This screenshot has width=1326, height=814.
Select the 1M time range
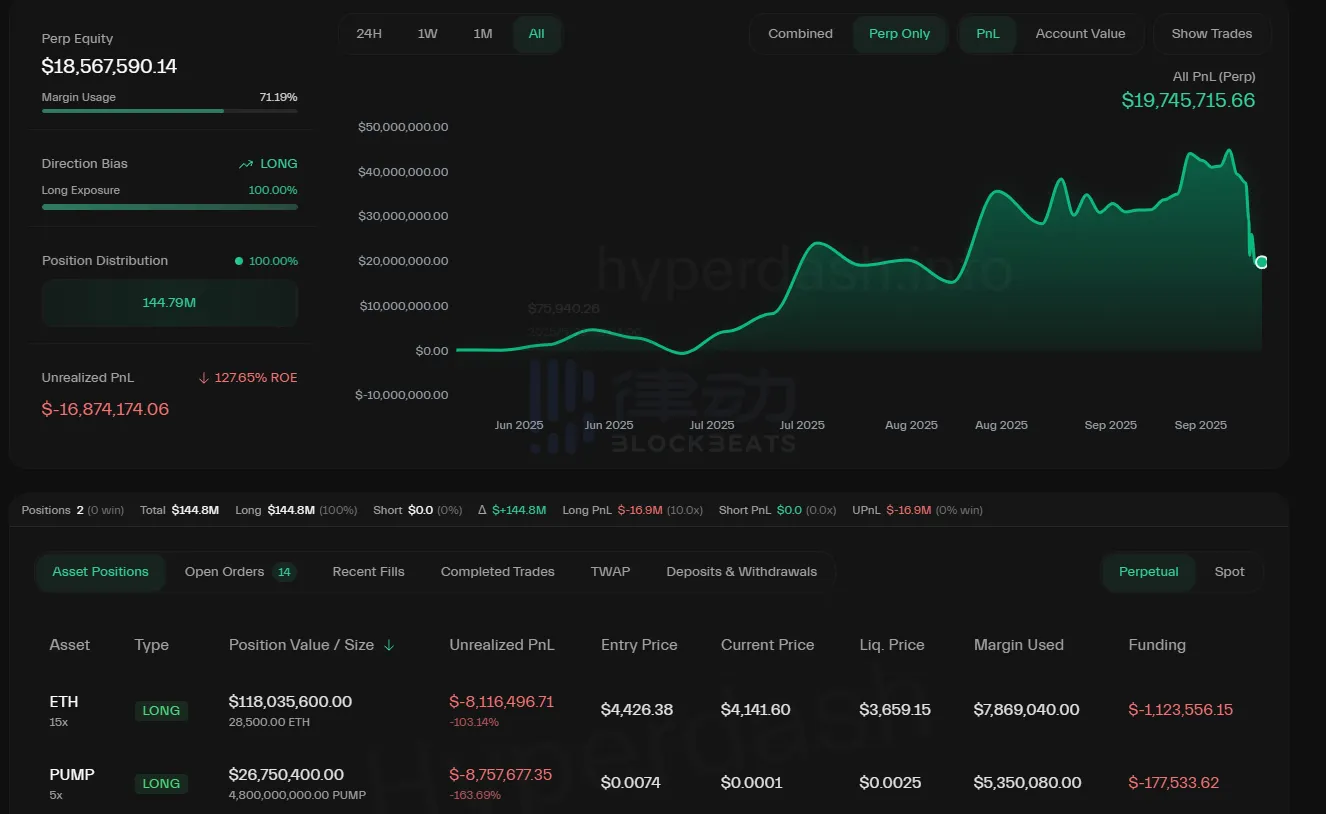483,34
